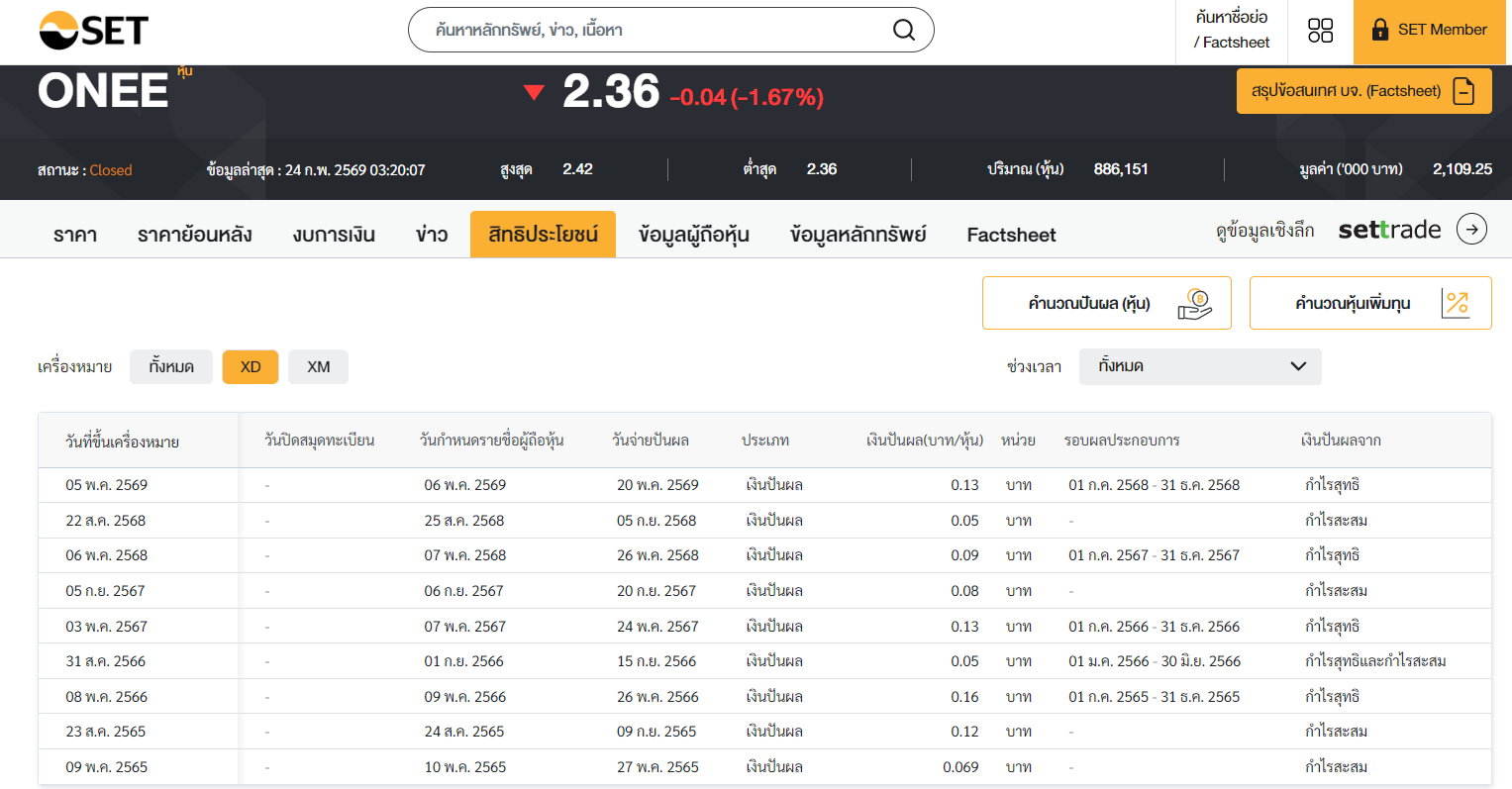The height and width of the screenshot is (789, 1512).
Task: Click the เงินปันผล(บาท/หุ้น) column header
Action: point(925,441)
